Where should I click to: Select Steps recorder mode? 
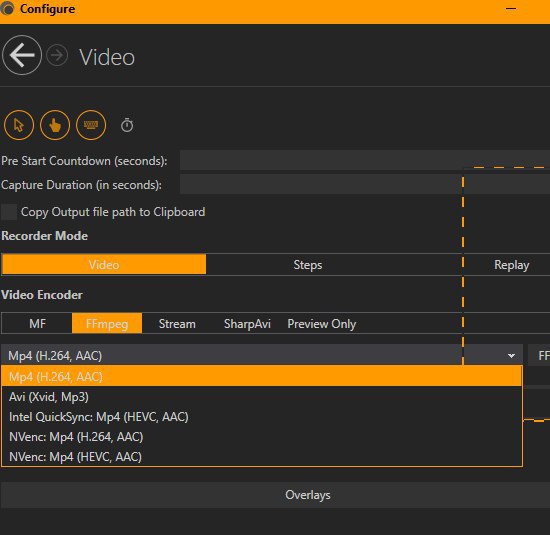click(x=308, y=265)
